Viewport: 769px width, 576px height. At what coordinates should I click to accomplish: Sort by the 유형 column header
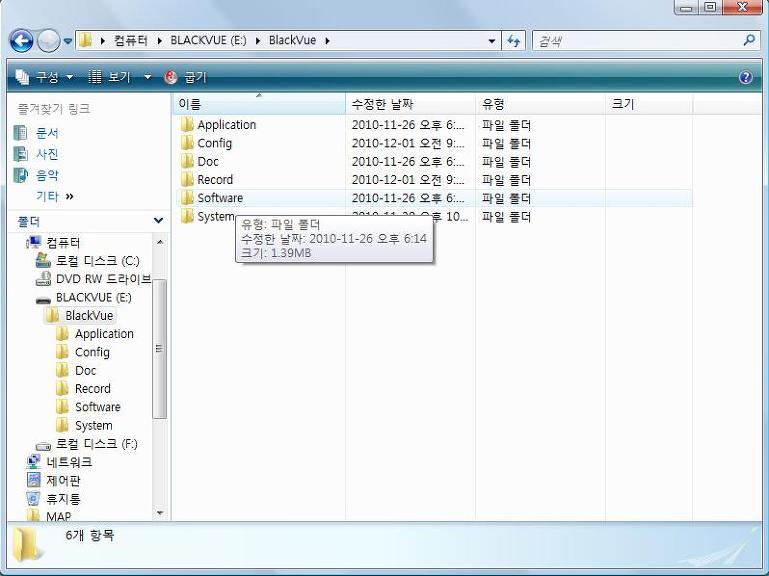pyautogui.click(x=540, y=104)
